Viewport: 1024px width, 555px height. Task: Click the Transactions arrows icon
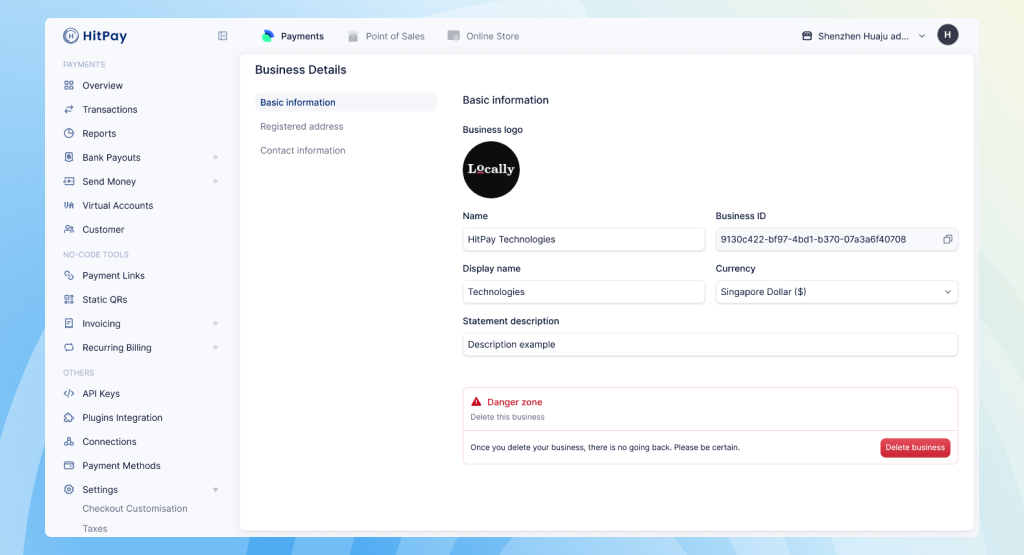coord(69,109)
